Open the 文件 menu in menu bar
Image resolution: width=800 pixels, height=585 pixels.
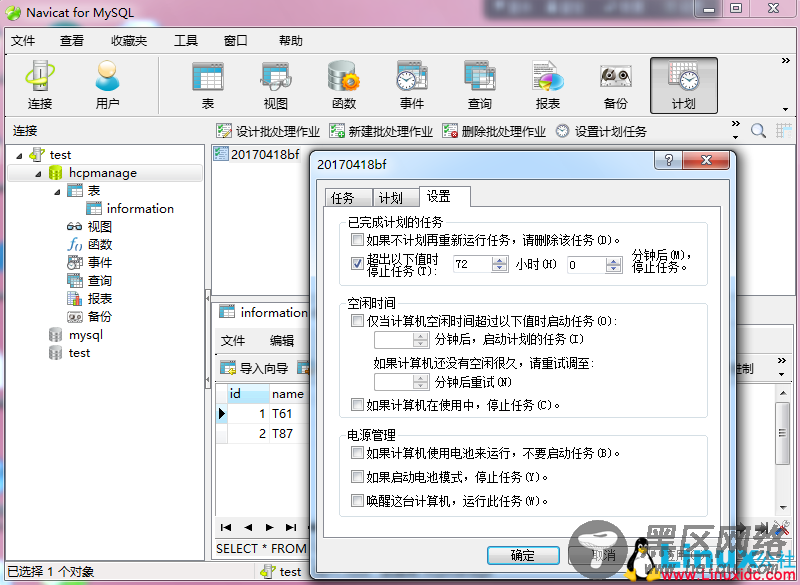click(23, 41)
